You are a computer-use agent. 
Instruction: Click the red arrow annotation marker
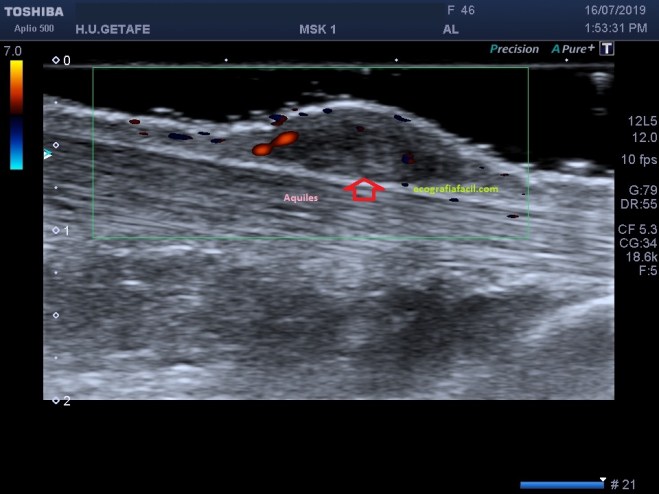[364, 189]
